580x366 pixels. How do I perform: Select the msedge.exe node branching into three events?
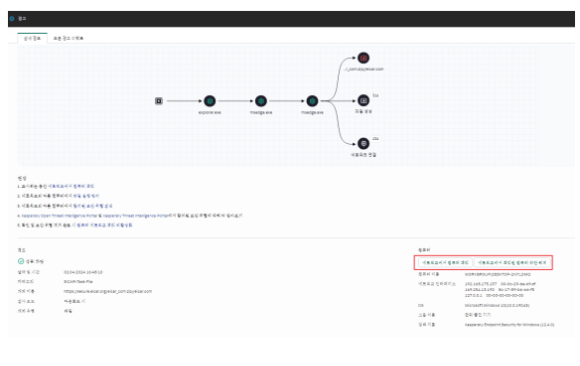312,101
